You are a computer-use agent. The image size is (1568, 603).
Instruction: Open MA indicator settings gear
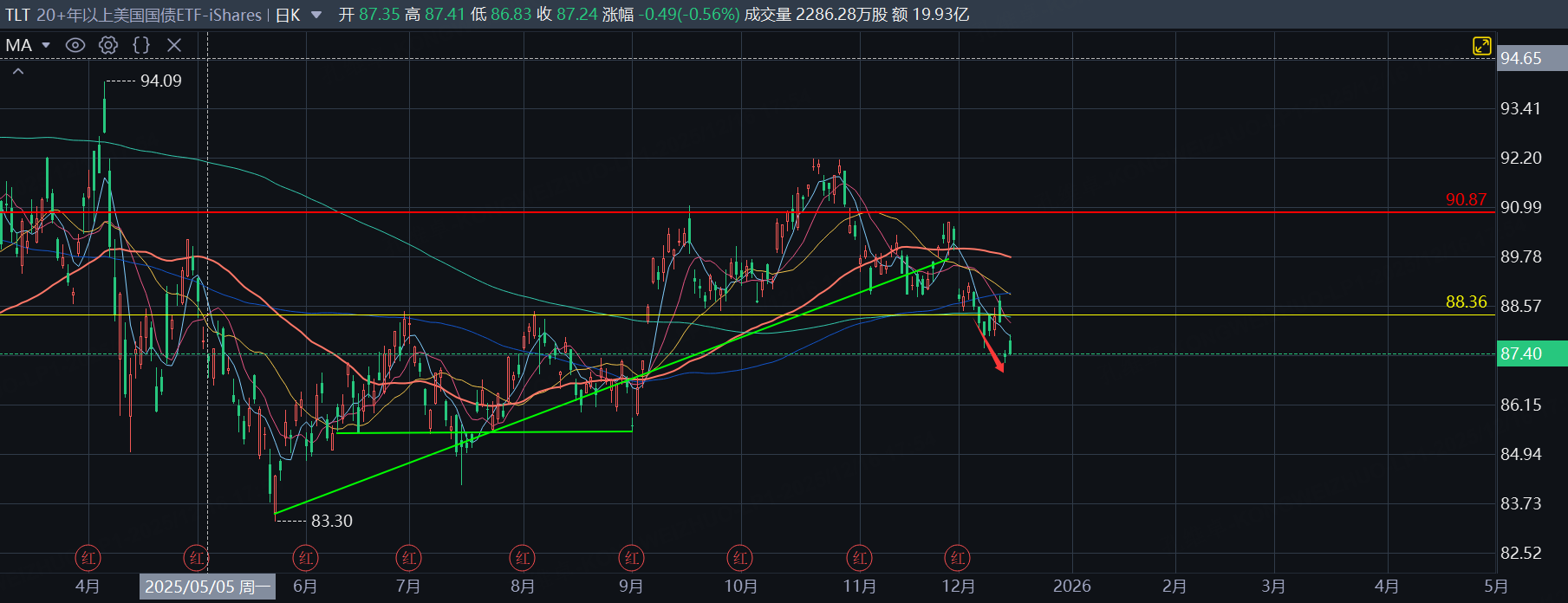[x=108, y=45]
